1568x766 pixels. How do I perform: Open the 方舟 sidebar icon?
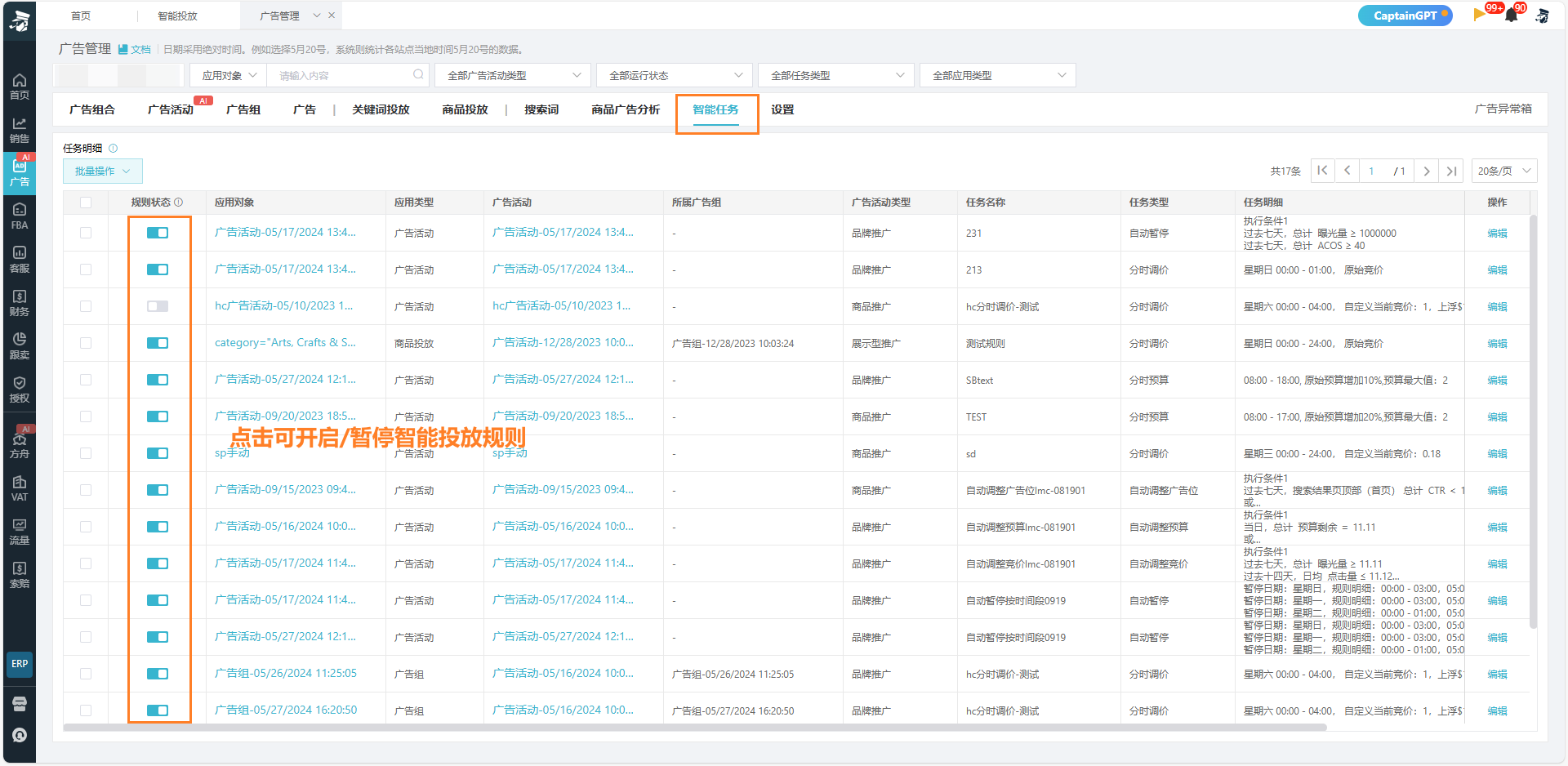coord(20,444)
